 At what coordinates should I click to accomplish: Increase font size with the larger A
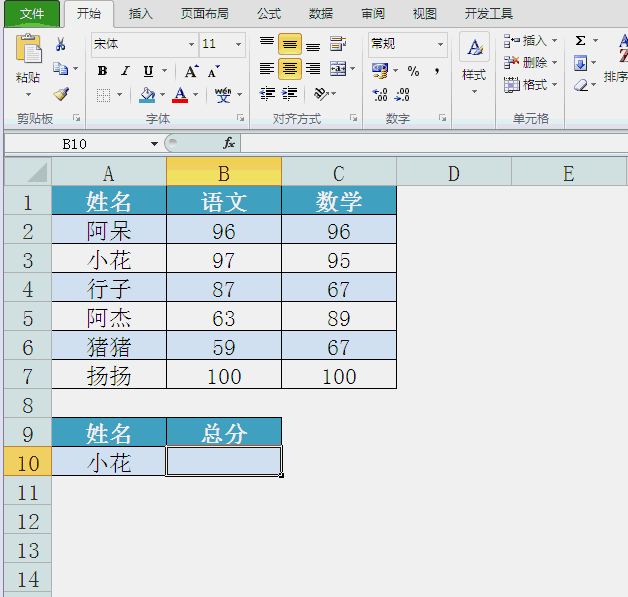(191, 72)
